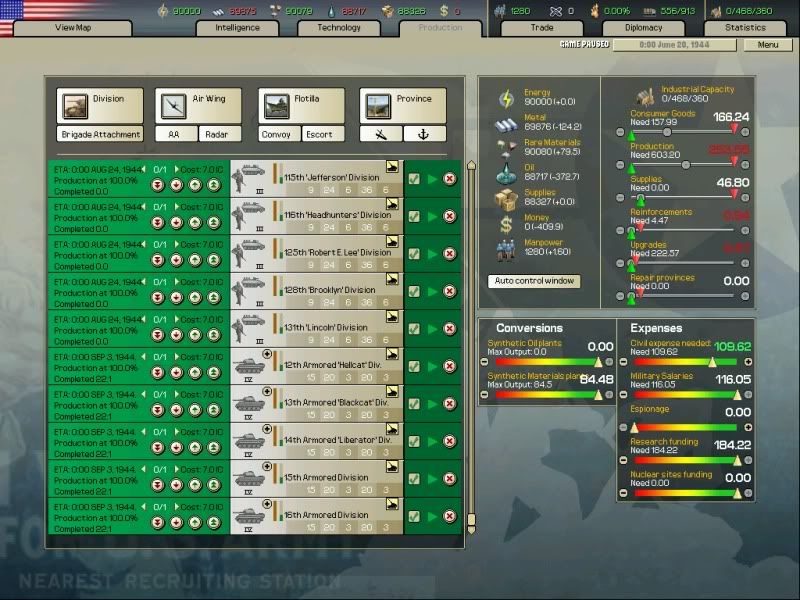Cancel the 115th 'Jefferson' Division production

[x=450, y=179]
